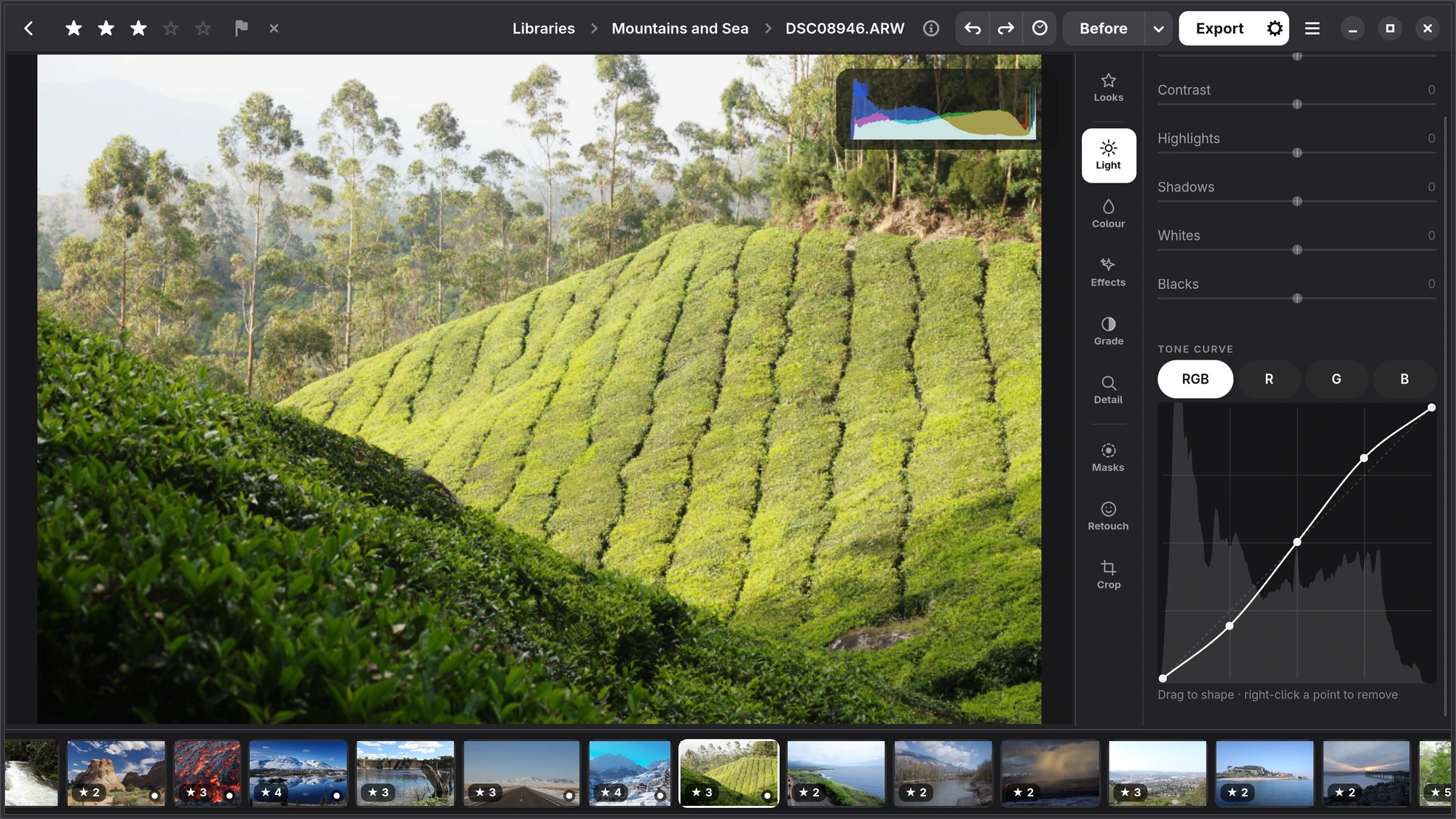Set rating to five stars
The width and height of the screenshot is (1456, 819).
(x=203, y=28)
